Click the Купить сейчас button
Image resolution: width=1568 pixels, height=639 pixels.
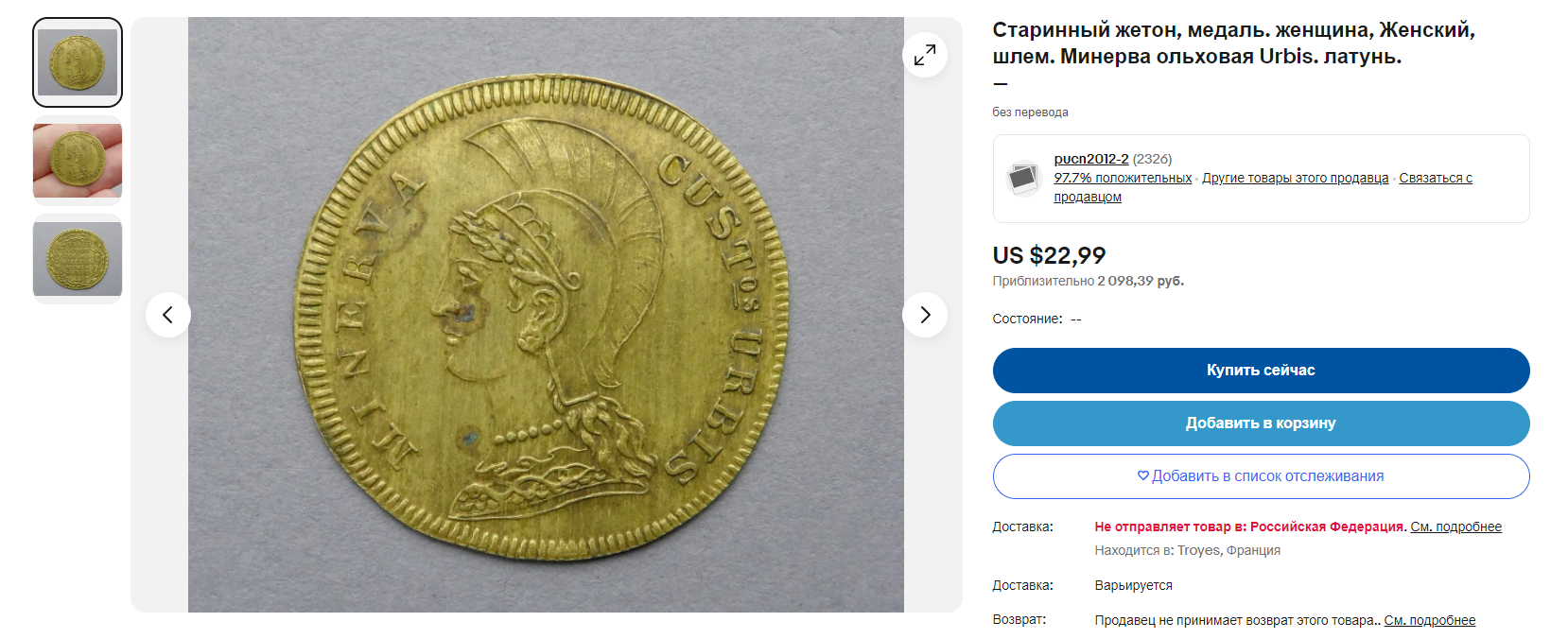(1261, 371)
